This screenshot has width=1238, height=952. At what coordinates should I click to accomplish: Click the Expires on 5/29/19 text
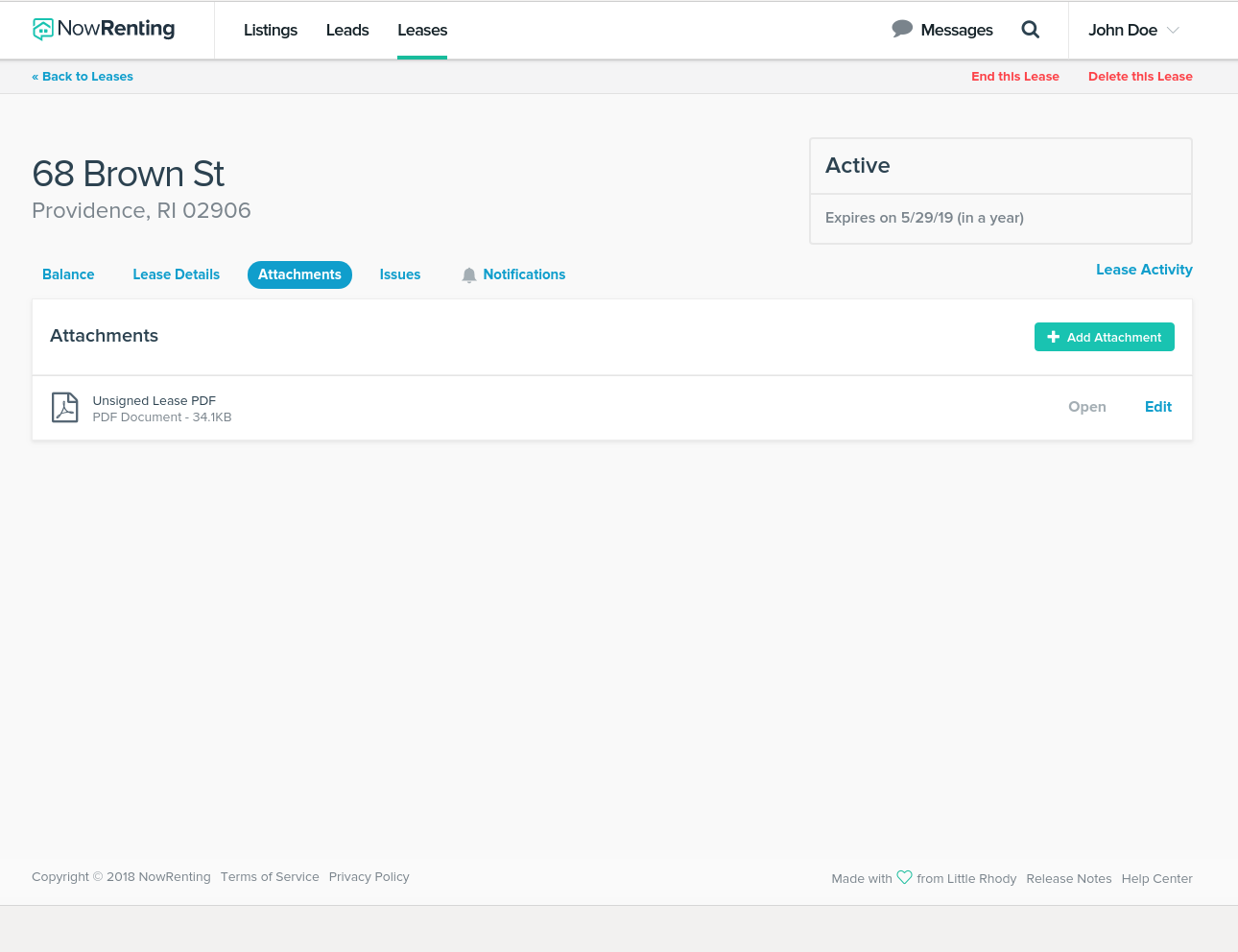[924, 218]
